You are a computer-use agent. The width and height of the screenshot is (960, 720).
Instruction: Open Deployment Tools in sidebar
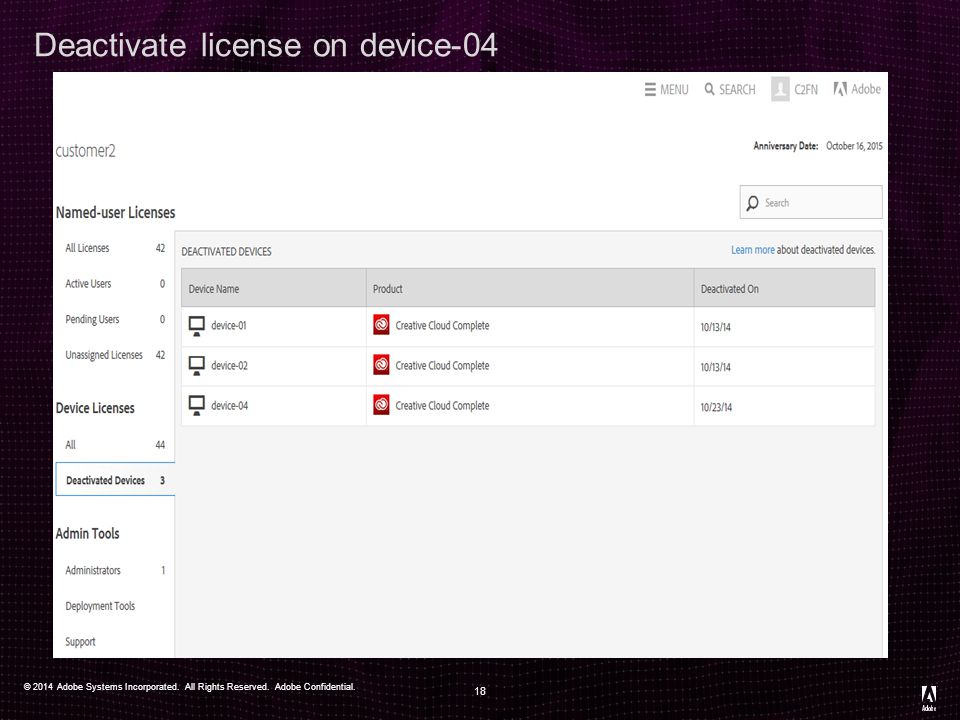(x=100, y=606)
